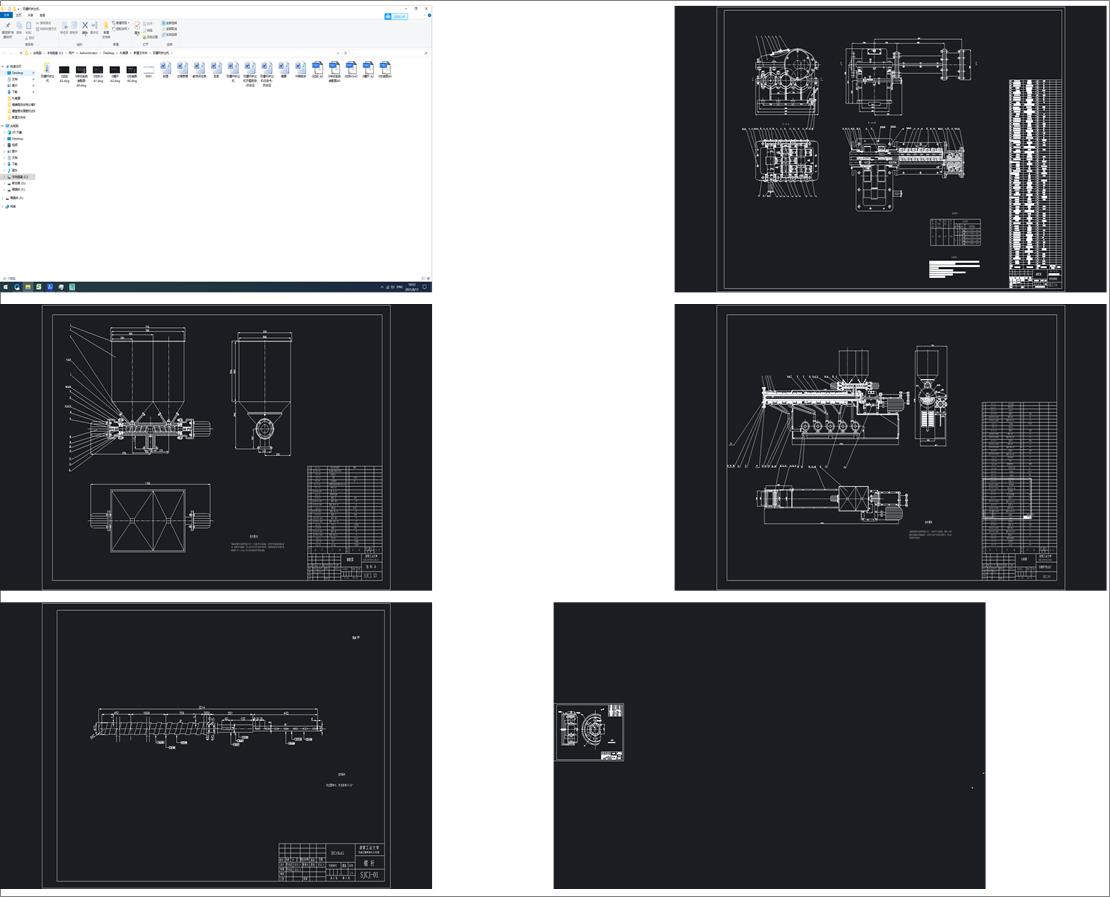Click Pin to Quick access in Explorer ribbon
This screenshot has width=1110, height=897.
tap(8, 28)
